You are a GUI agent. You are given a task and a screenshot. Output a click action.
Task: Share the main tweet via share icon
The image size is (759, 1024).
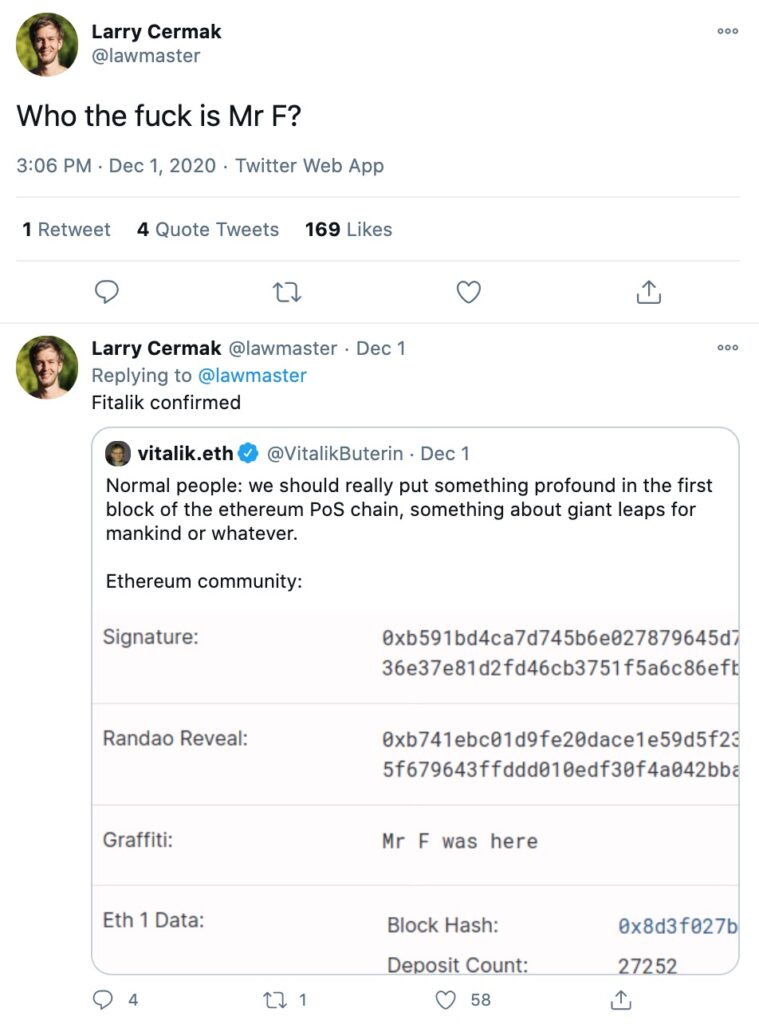[x=649, y=292]
